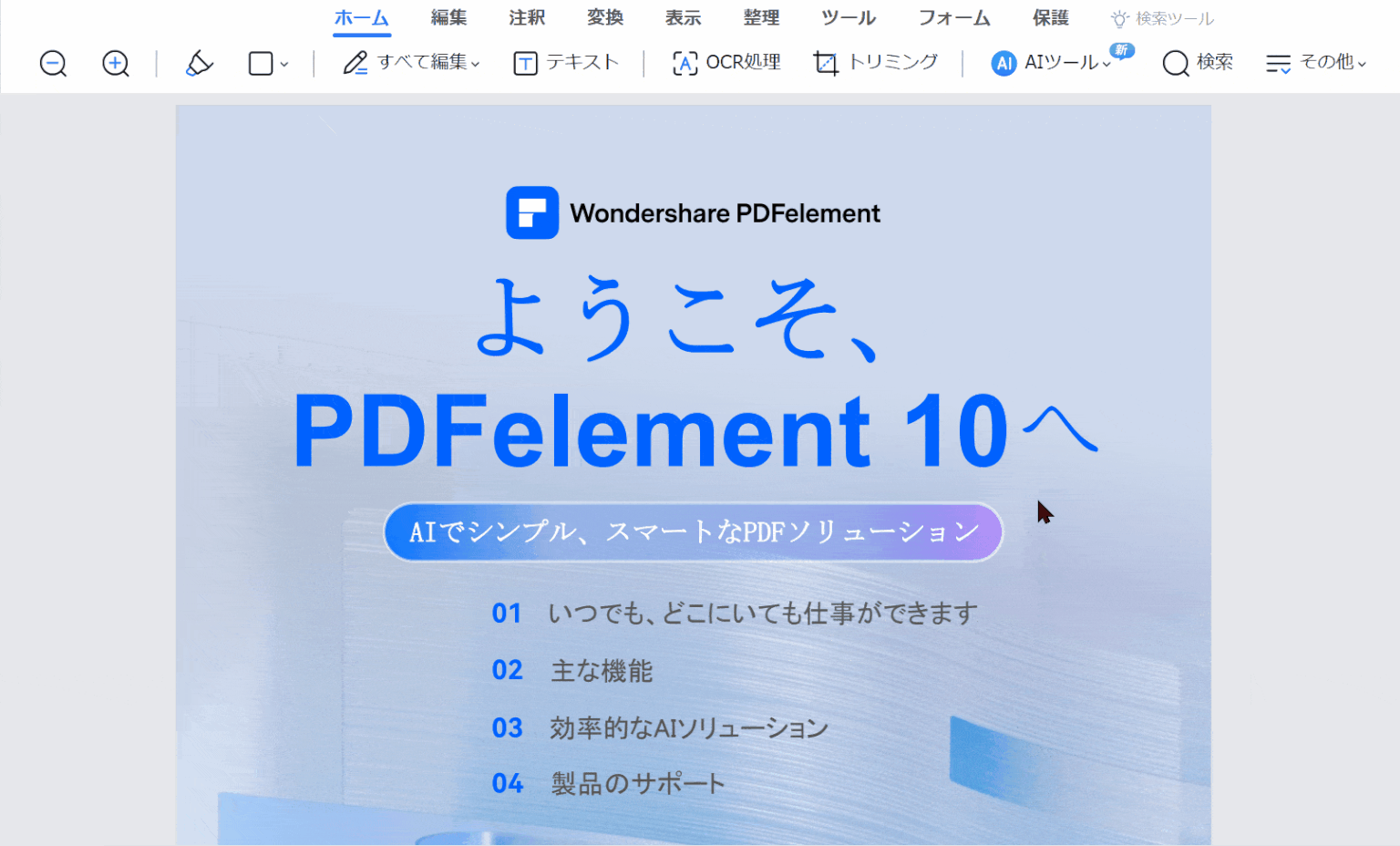
Task: Select the highlighter annotation tool
Action: (199, 64)
